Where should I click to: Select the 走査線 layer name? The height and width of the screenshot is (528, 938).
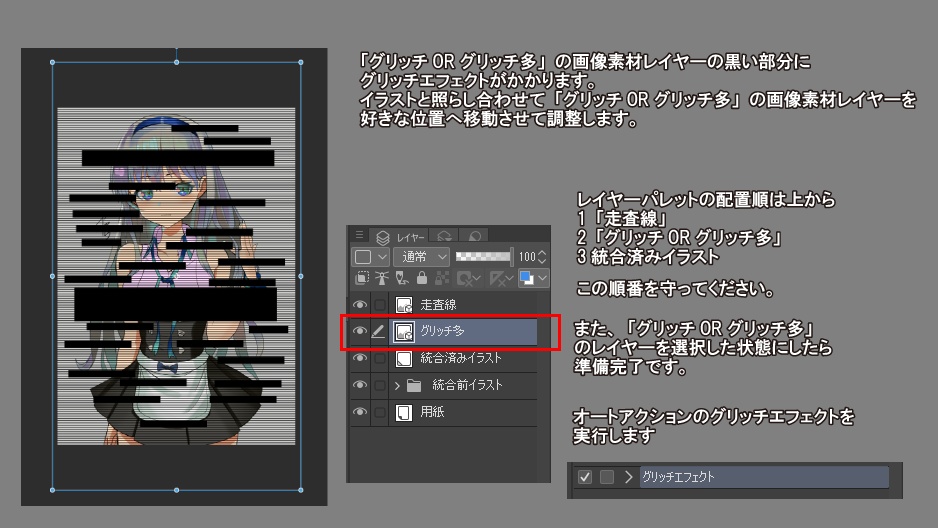coord(438,304)
